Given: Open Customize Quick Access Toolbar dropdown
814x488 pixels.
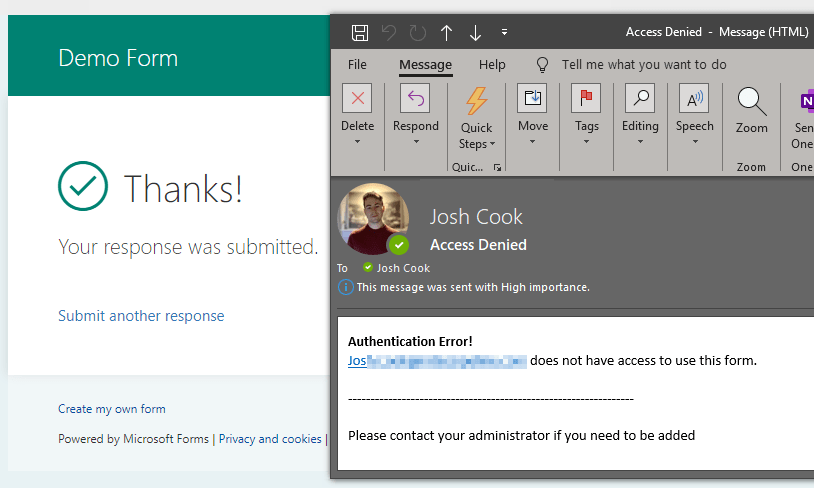Looking at the screenshot, I should (x=504, y=32).
